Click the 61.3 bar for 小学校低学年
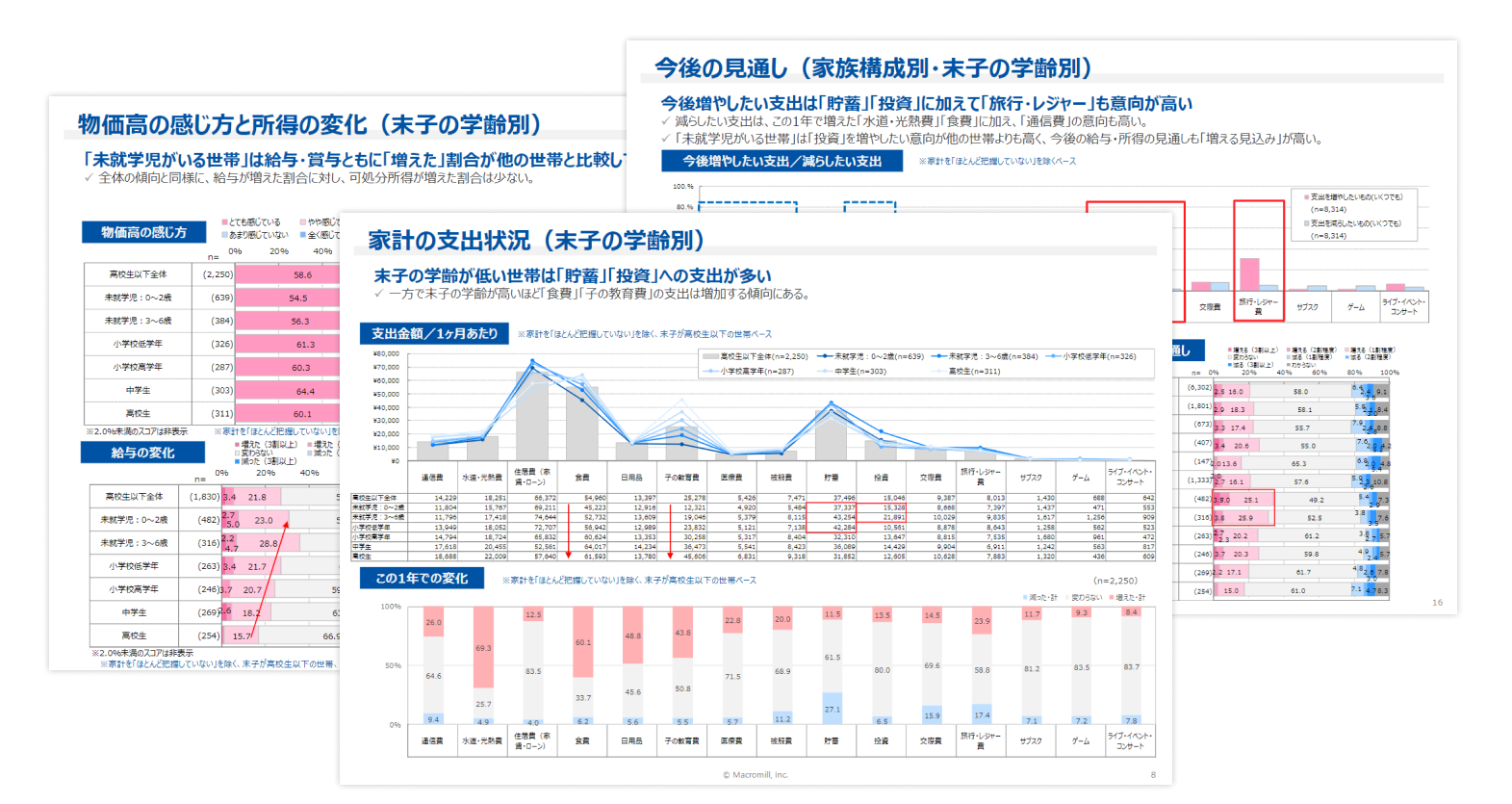Image resolution: width=1512 pixels, height=804 pixels. (288, 344)
